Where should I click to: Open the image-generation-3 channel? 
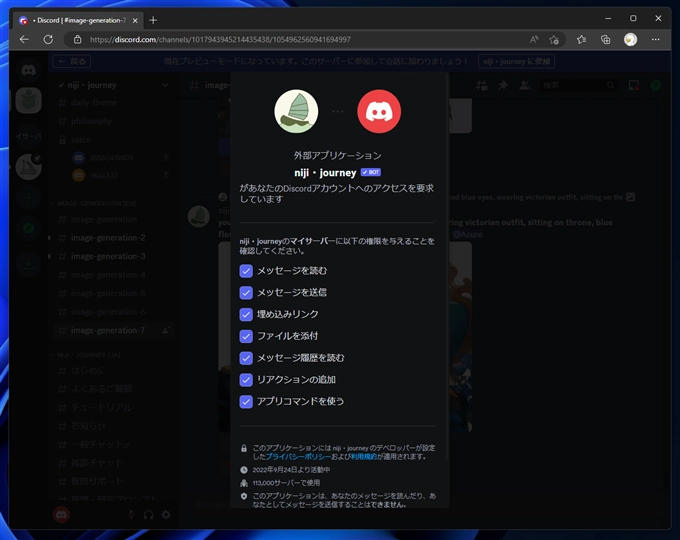point(113,256)
